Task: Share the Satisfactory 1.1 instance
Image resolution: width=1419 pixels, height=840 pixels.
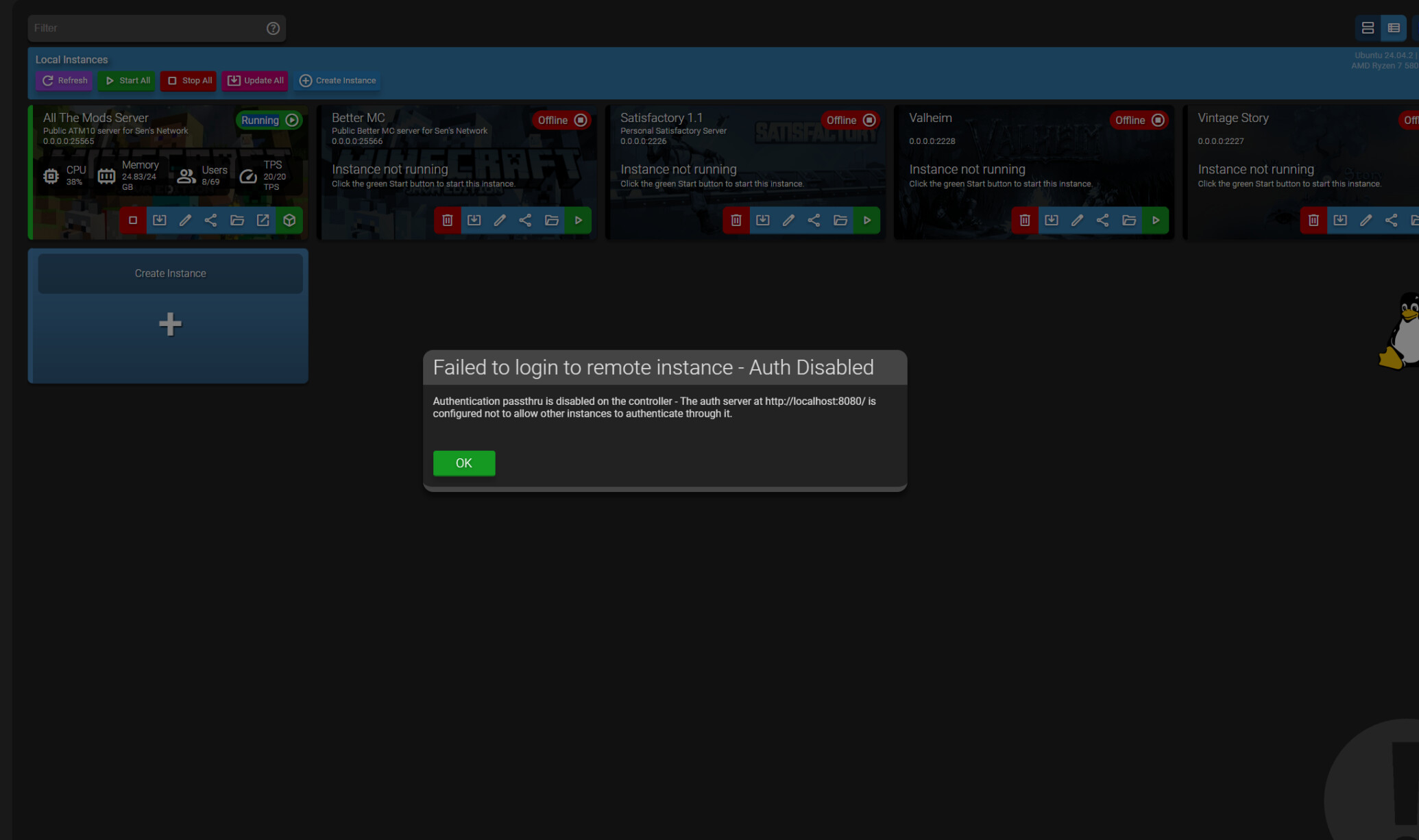Action: point(814,221)
